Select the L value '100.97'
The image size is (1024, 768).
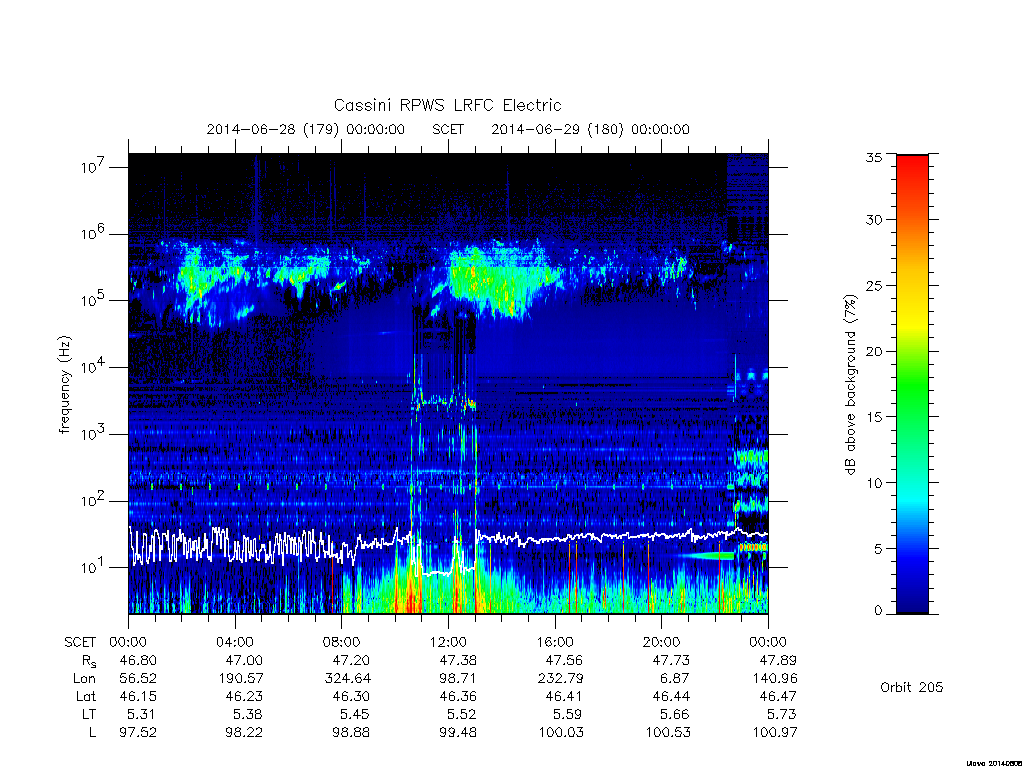775,733
